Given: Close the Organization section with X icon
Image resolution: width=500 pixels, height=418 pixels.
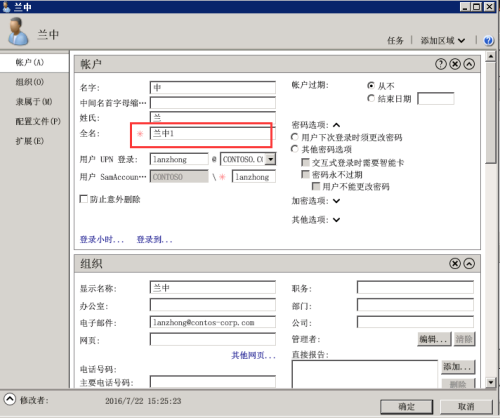Looking at the screenshot, I should tap(455, 264).
